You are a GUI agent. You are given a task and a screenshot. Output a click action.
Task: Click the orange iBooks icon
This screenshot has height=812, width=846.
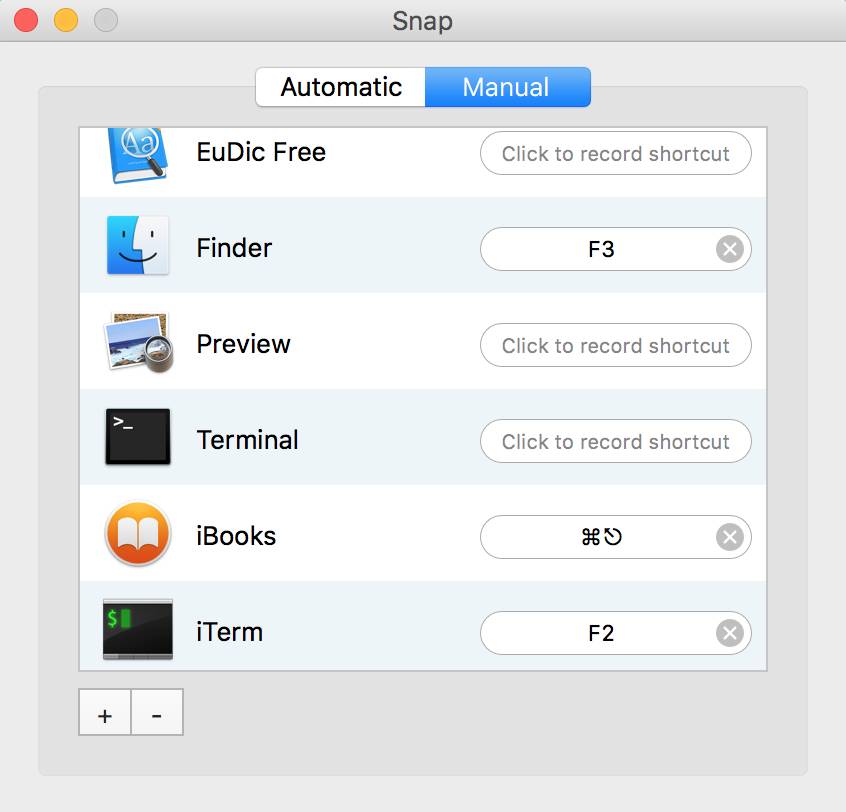click(138, 534)
